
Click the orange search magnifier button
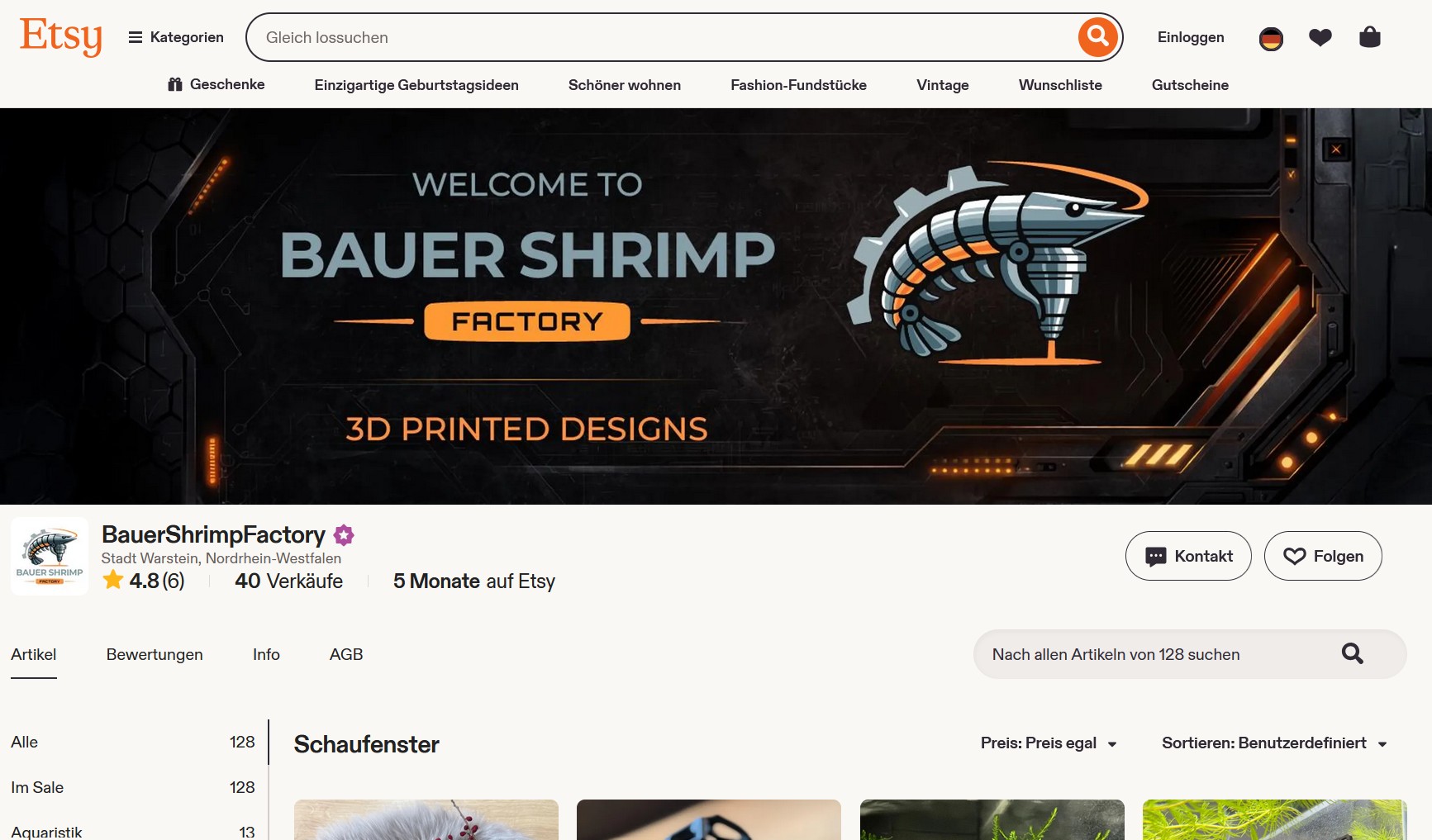click(x=1098, y=37)
